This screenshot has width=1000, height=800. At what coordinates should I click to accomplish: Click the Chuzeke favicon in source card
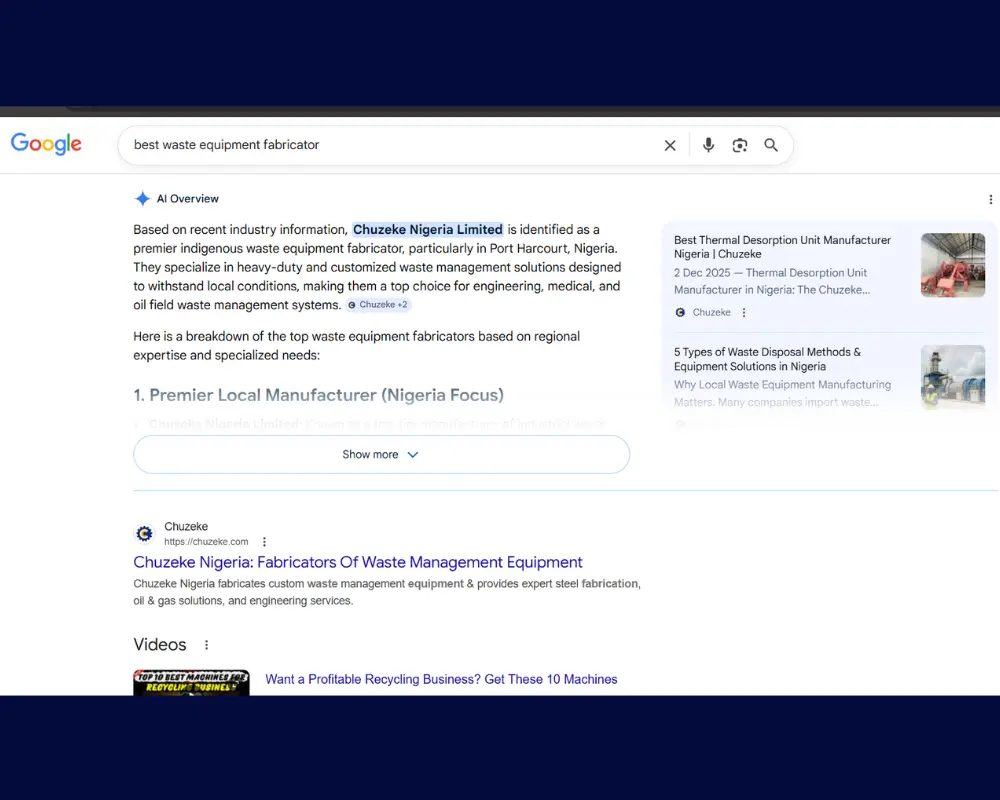pyautogui.click(x=680, y=313)
